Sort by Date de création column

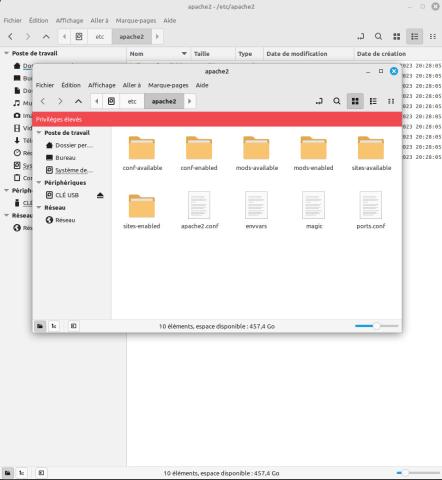[x=397, y=54]
